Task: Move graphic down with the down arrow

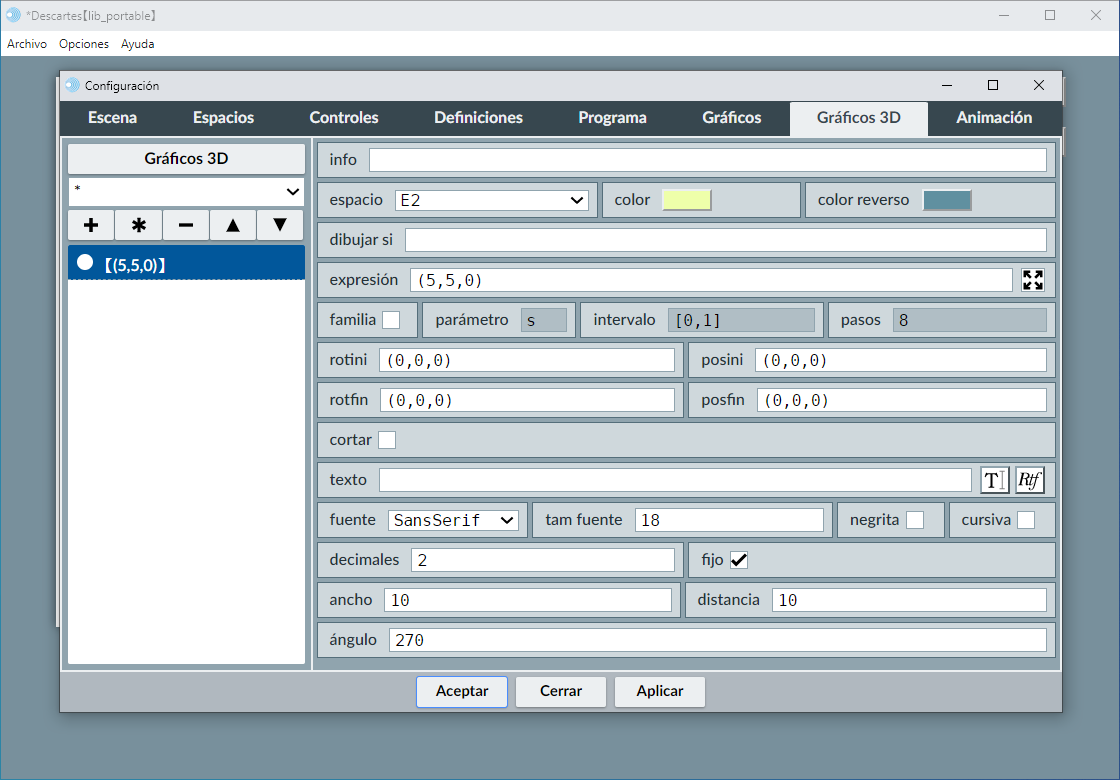Action: click(280, 225)
